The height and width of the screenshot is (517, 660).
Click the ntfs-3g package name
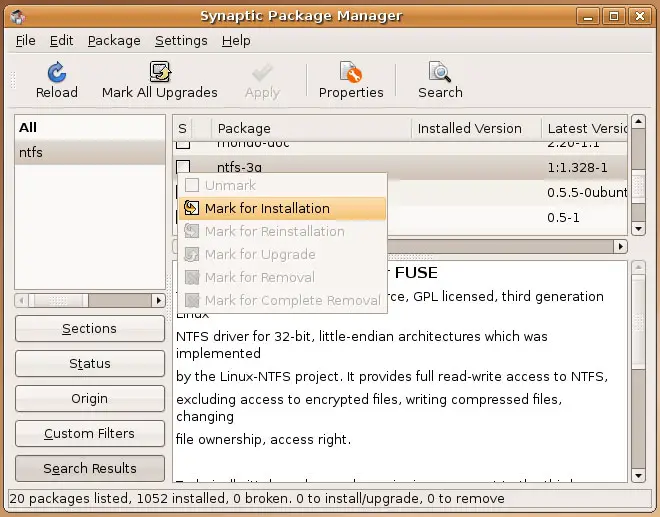click(x=239, y=168)
